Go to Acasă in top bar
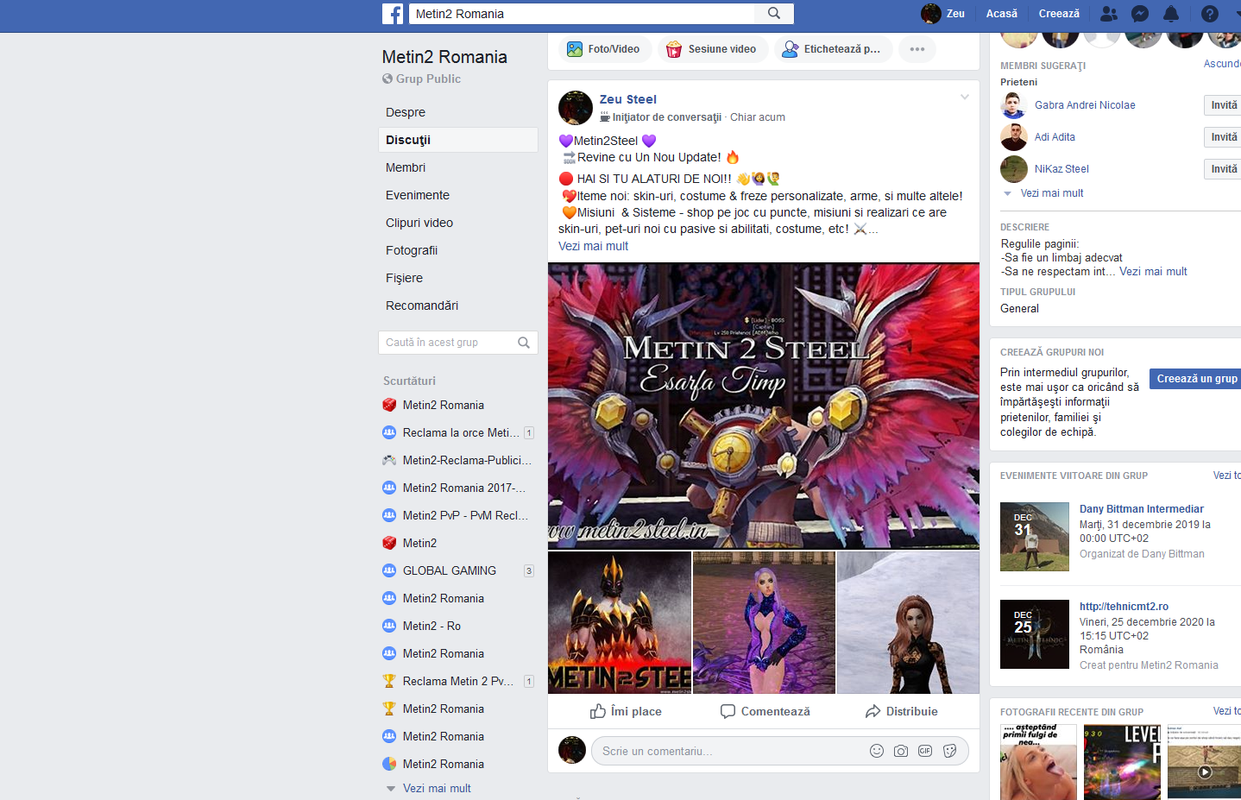Viewport: 1241px width, 800px height. coord(1001,14)
